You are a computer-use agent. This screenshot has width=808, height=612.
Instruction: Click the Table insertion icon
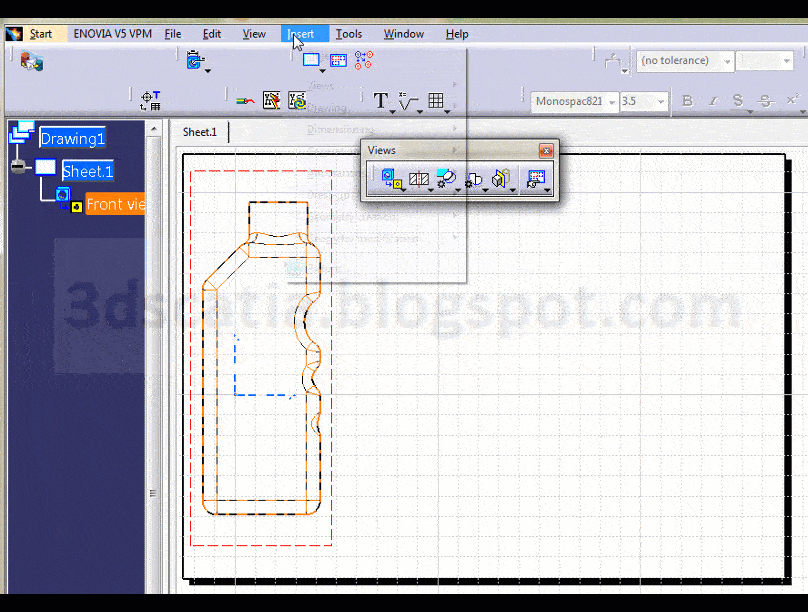437,101
